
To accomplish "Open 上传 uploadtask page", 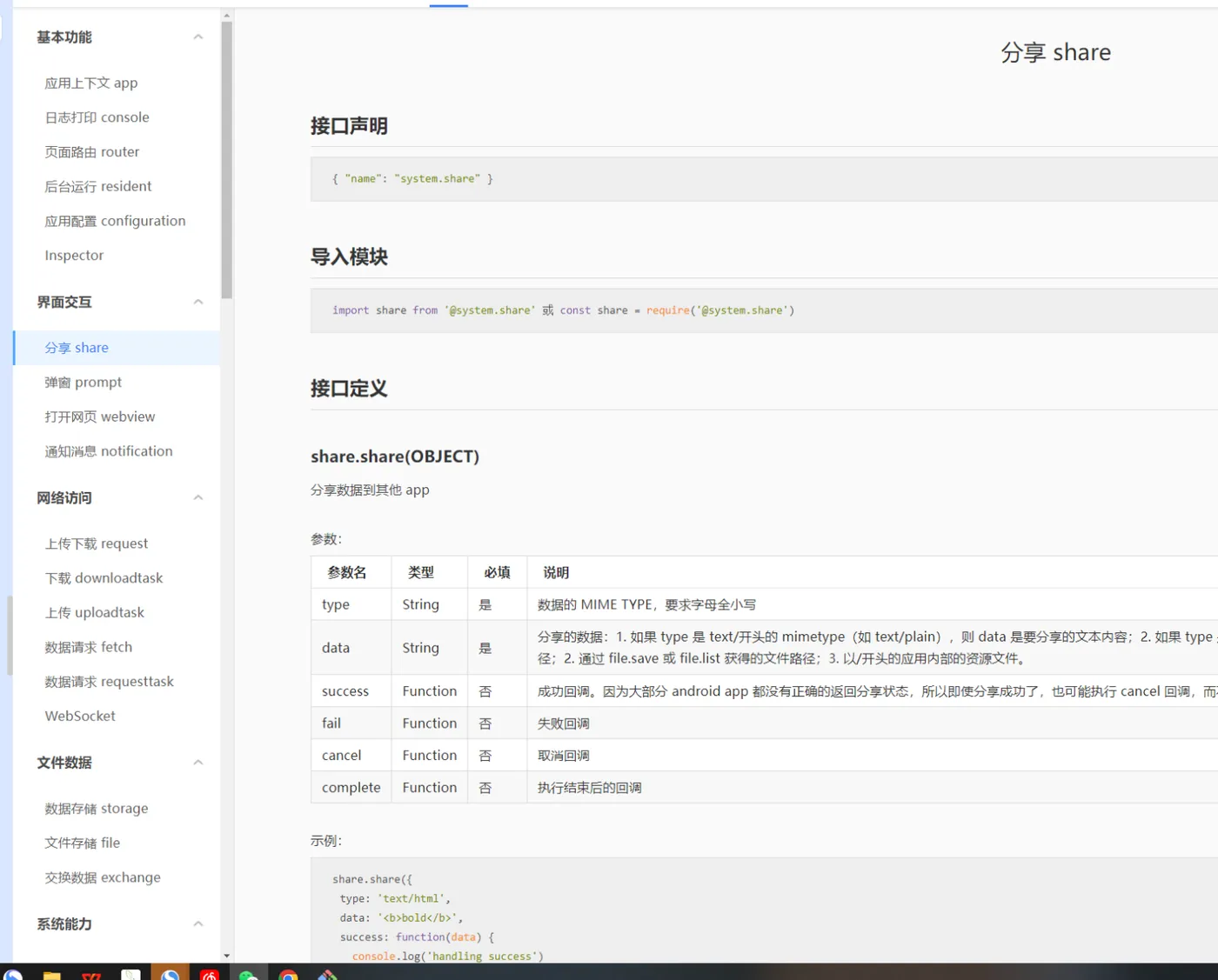I will 94,613.
